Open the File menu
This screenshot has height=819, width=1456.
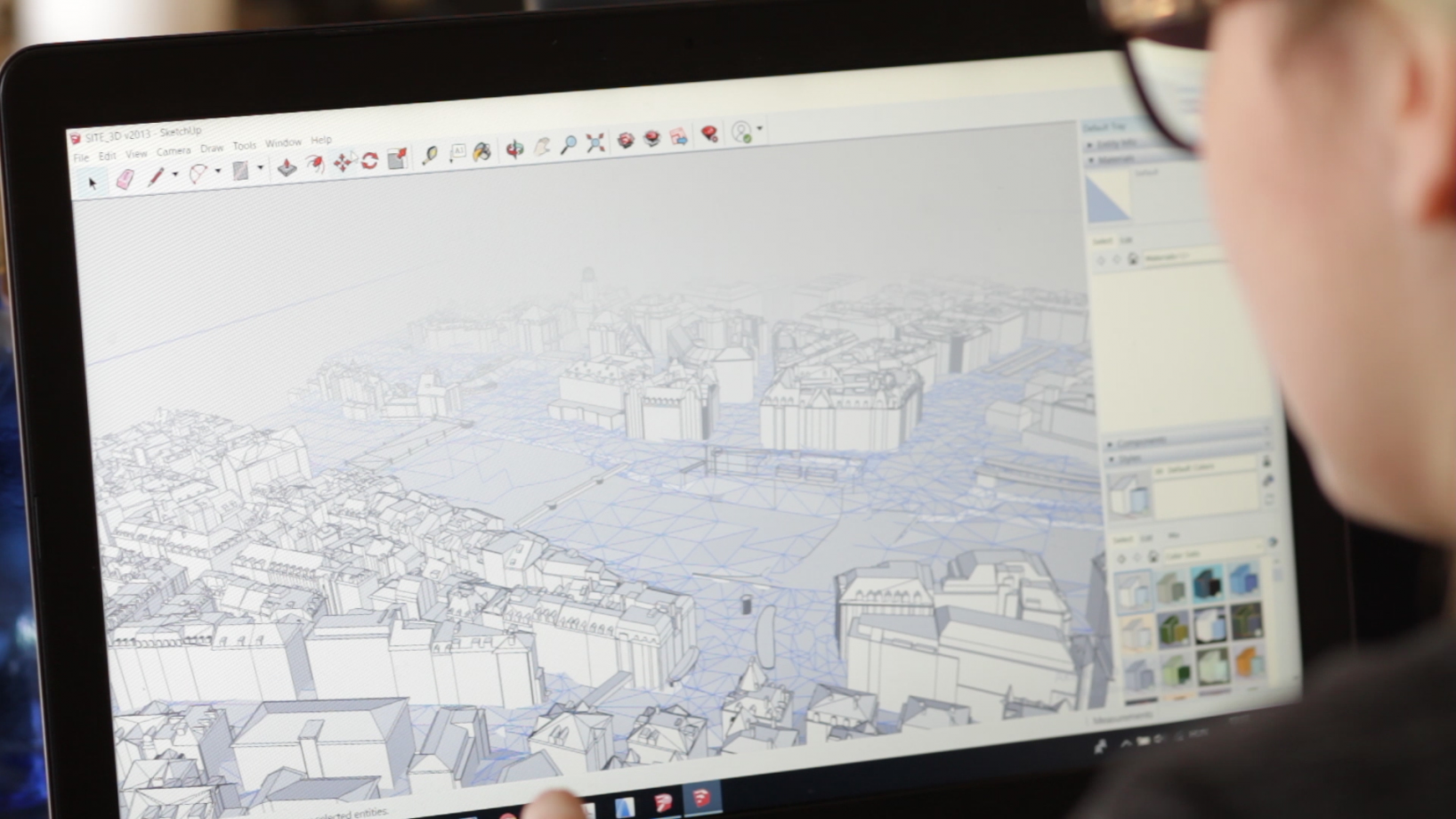[81, 158]
